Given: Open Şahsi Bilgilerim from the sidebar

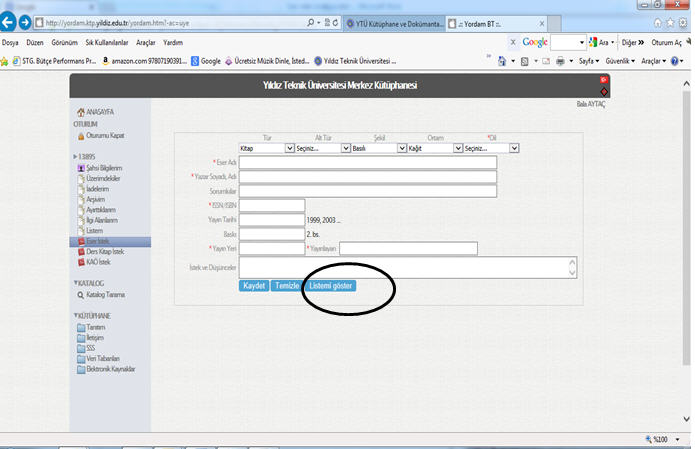Looking at the screenshot, I should (81, 168).
